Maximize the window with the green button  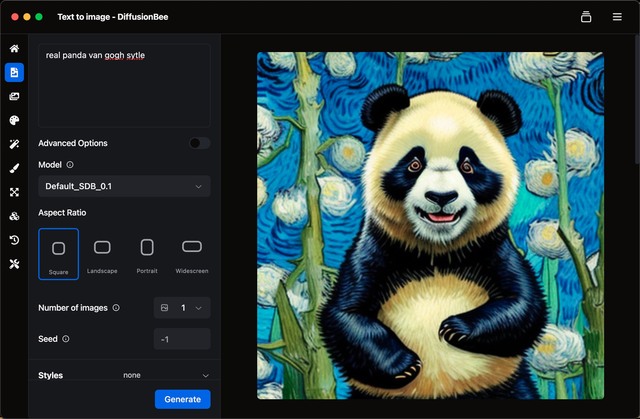pyautogui.click(x=39, y=17)
